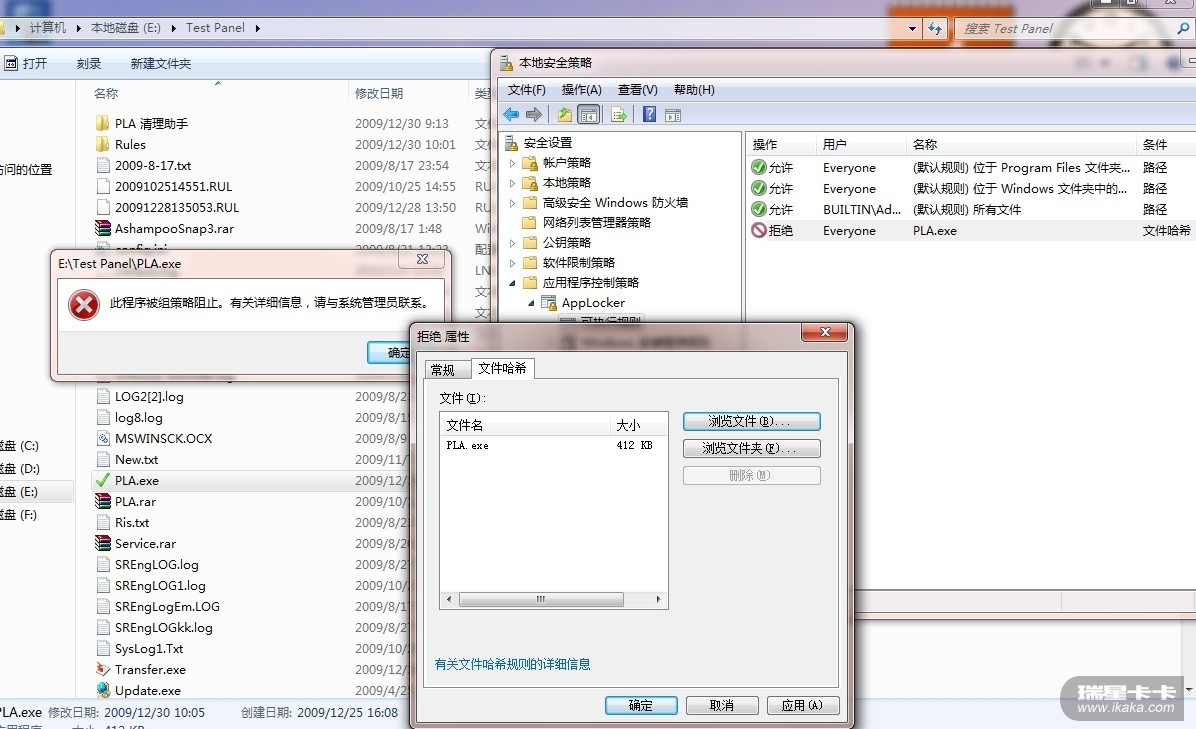Click 浏览文件(B)... button
The width and height of the screenshot is (1196, 729).
coord(751,421)
